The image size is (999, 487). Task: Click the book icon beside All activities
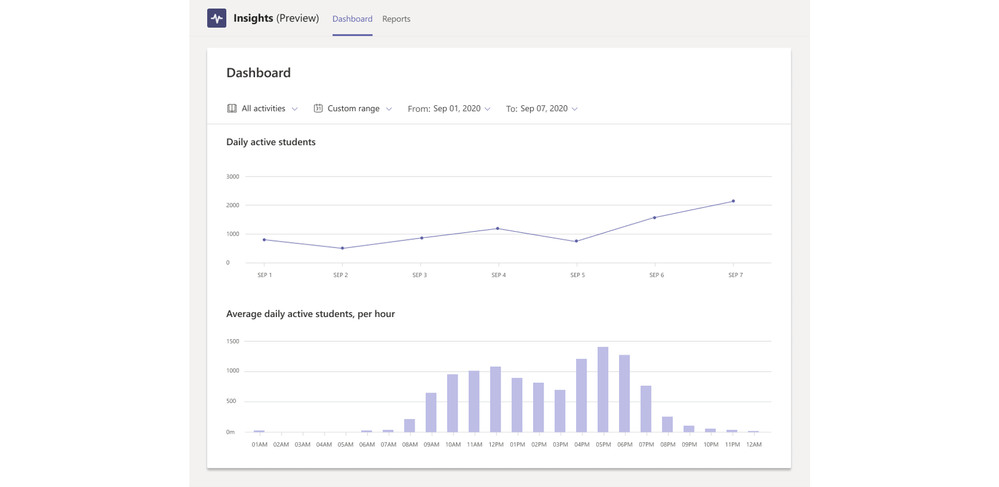(x=232, y=108)
